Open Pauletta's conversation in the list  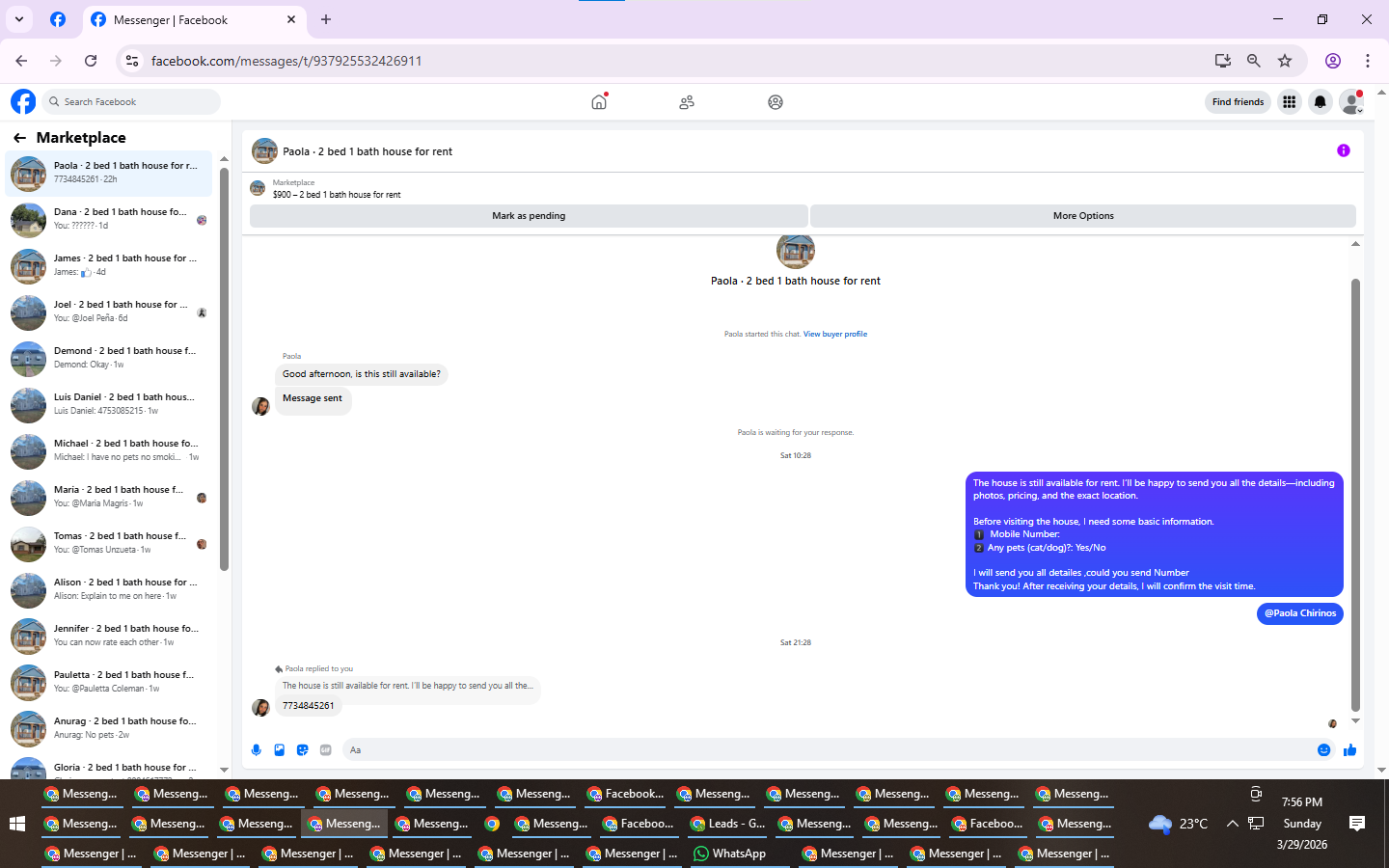(109, 683)
